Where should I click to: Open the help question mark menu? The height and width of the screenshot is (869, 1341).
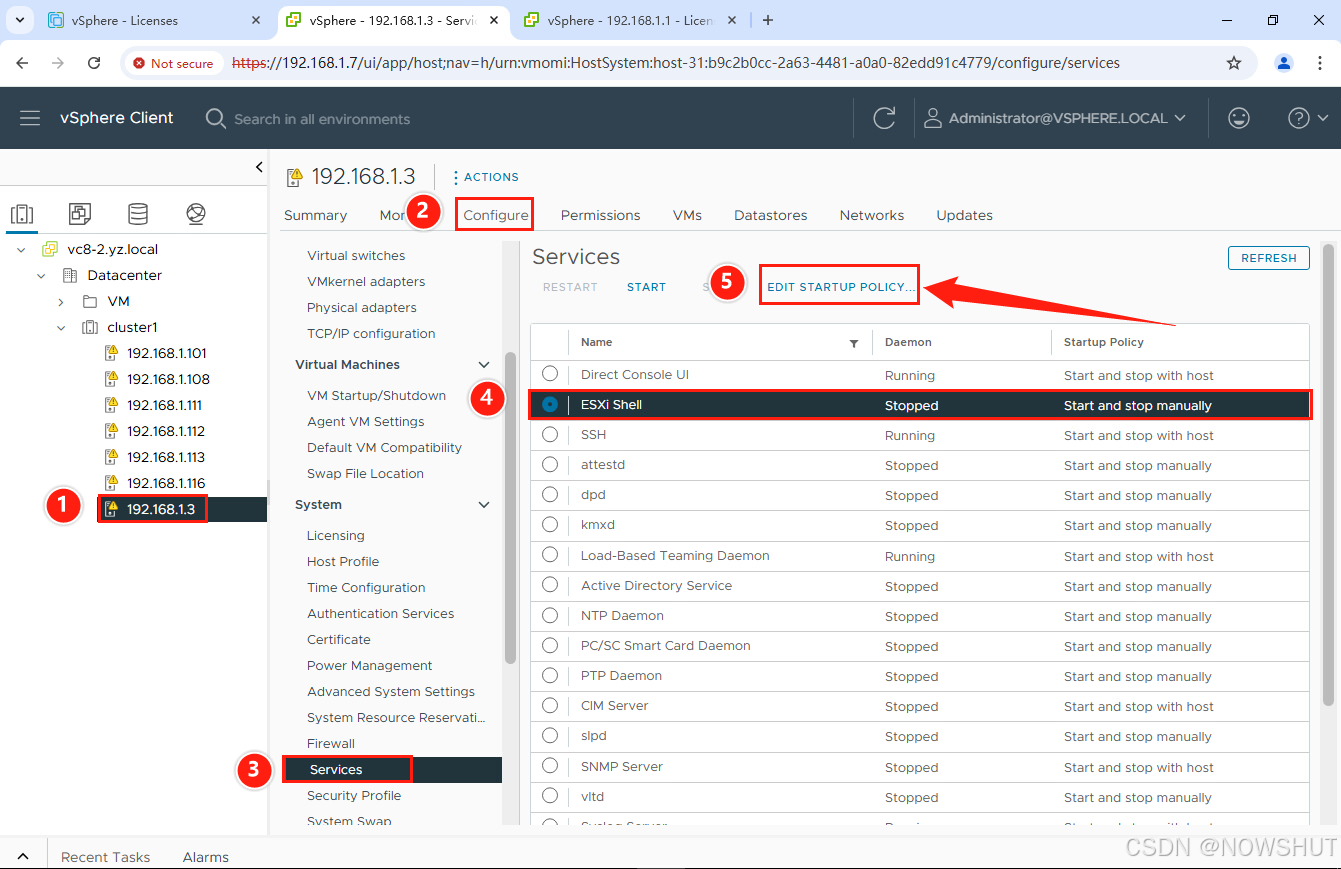pyautogui.click(x=1307, y=118)
